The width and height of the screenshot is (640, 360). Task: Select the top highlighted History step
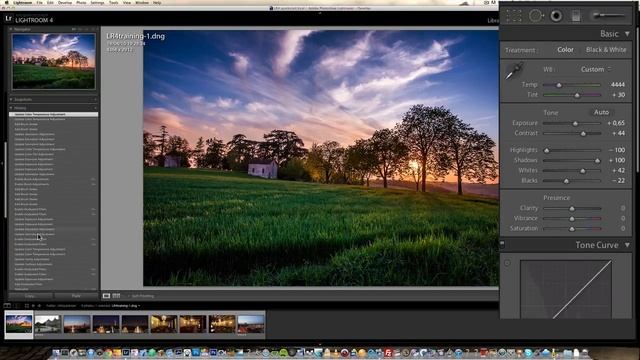(53, 114)
